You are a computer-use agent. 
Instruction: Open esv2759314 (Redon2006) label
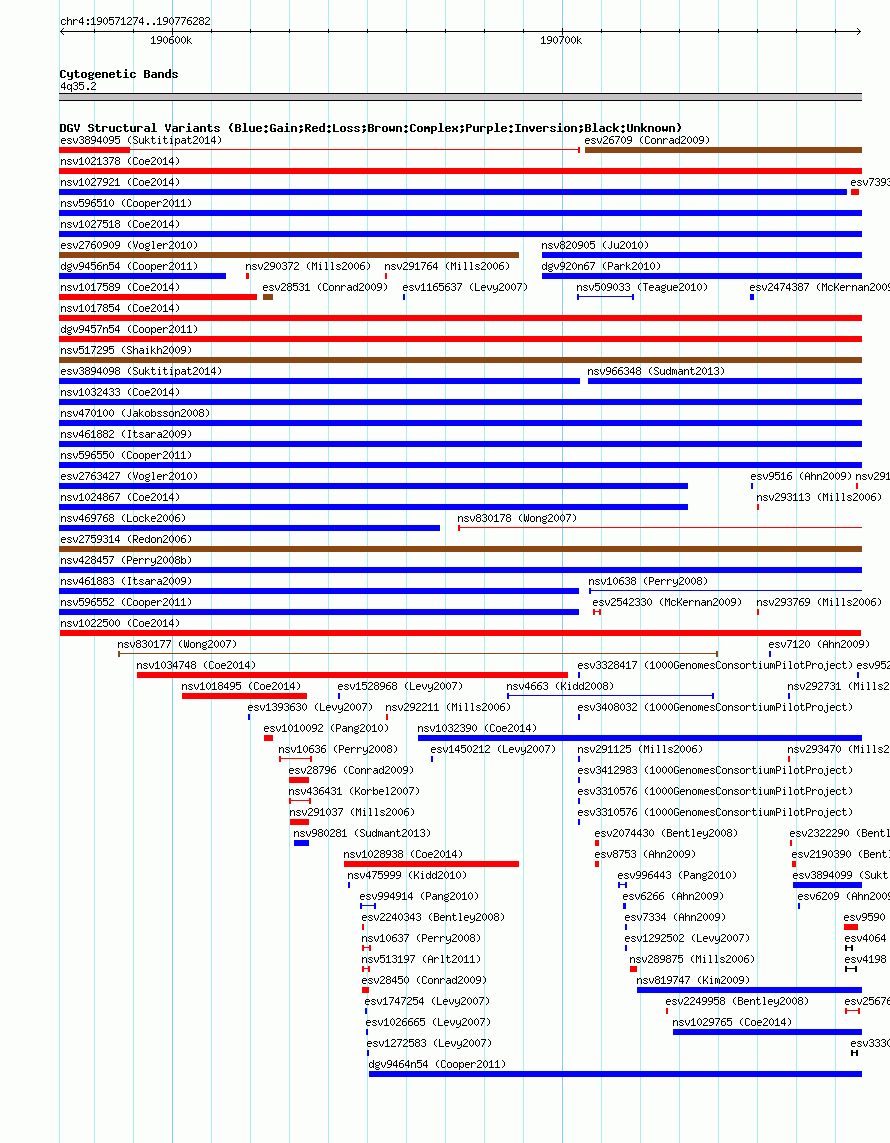pos(125,540)
